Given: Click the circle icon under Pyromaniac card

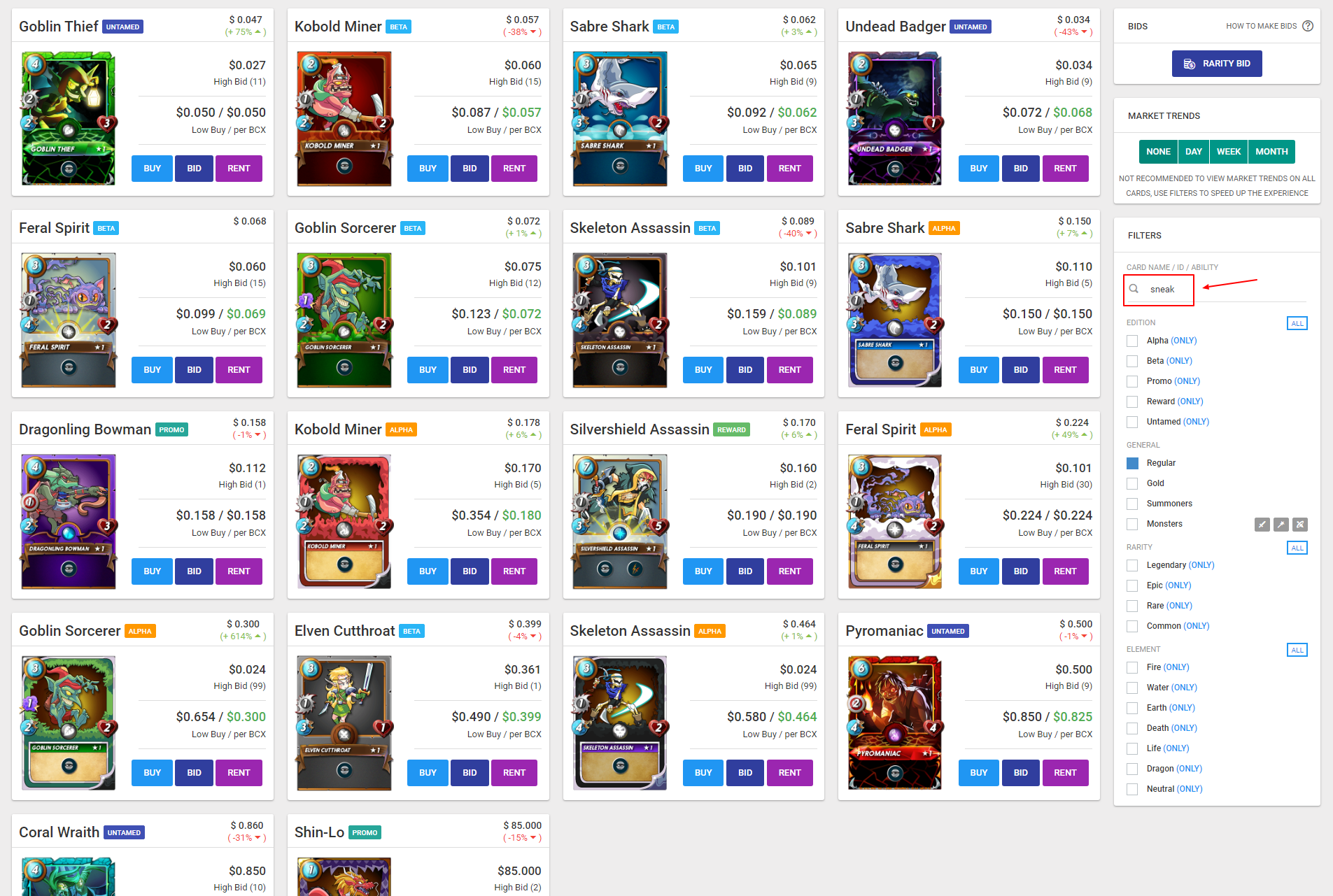Looking at the screenshot, I should [x=895, y=773].
